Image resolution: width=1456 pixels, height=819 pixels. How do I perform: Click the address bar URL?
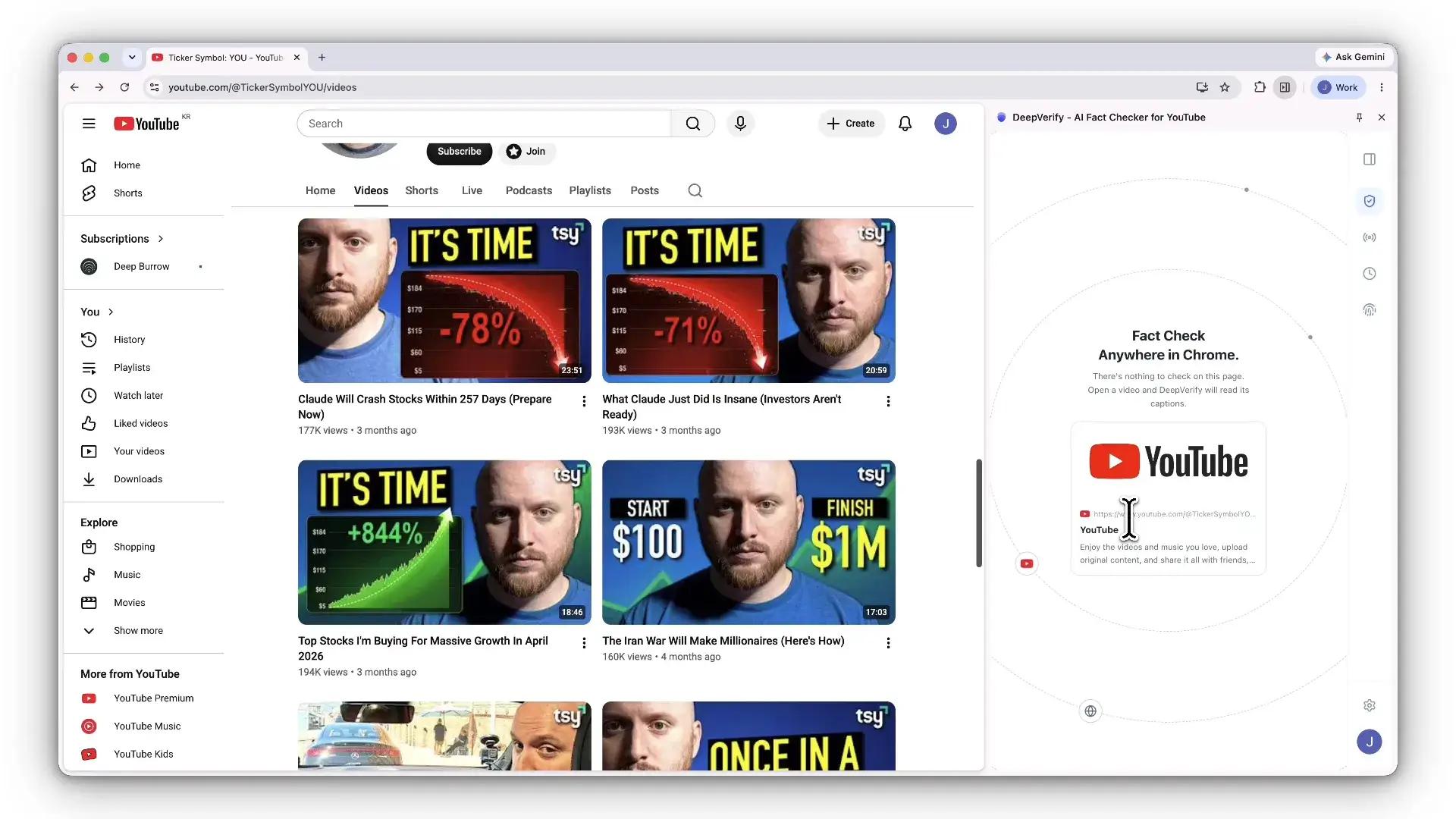[x=262, y=87]
